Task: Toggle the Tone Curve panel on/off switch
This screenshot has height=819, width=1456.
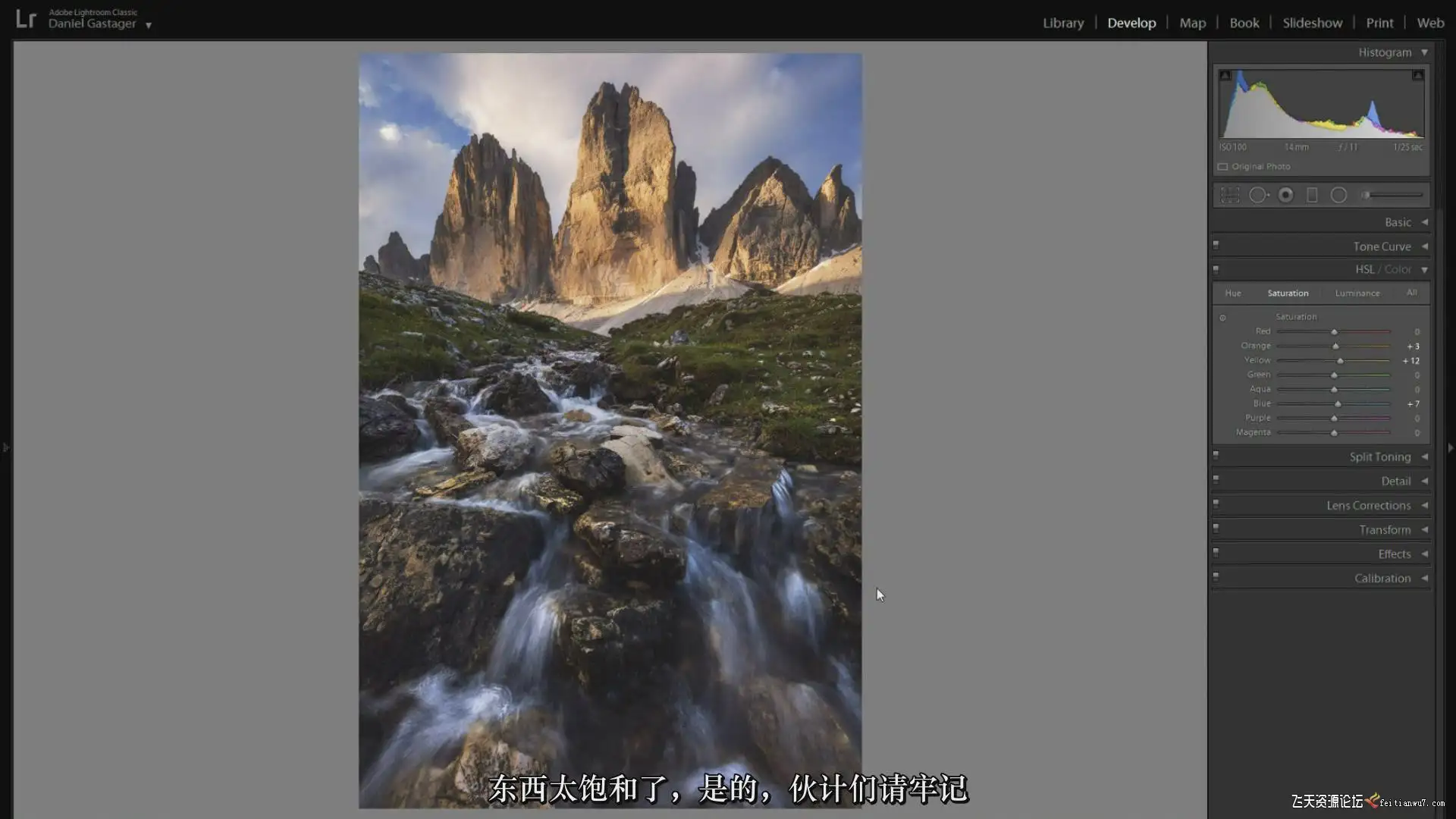Action: [1216, 245]
